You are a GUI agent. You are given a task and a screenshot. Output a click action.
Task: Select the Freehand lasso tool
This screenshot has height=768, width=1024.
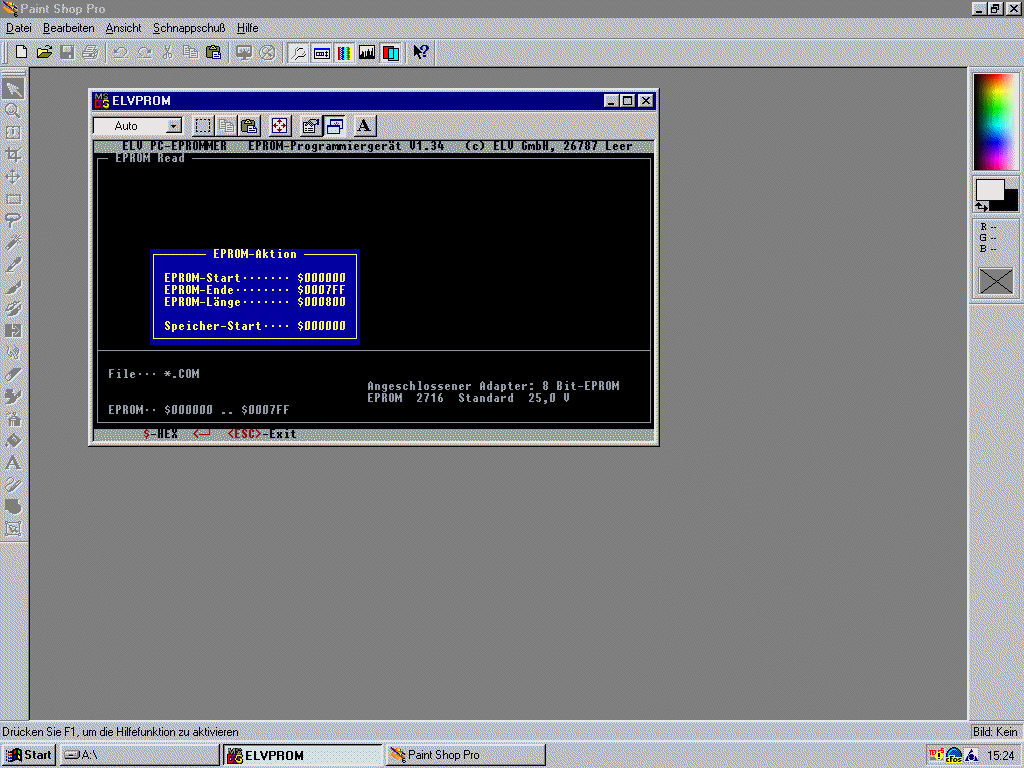(x=13, y=221)
